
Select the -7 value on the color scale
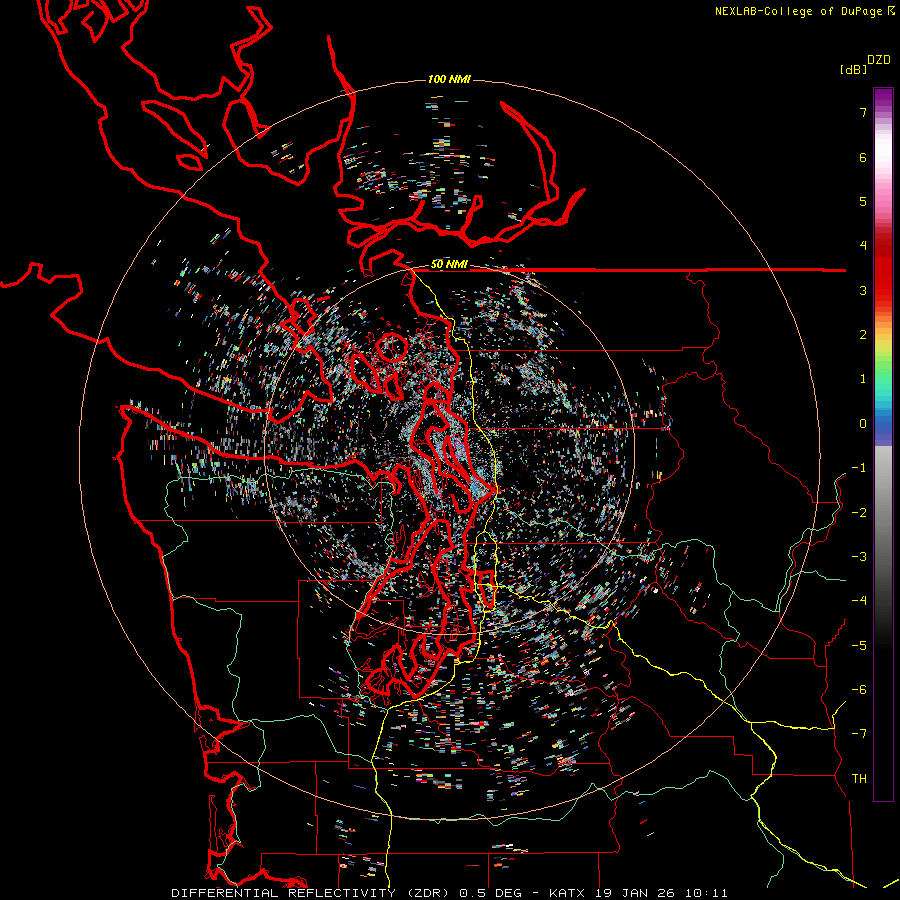[x=859, y=734]
